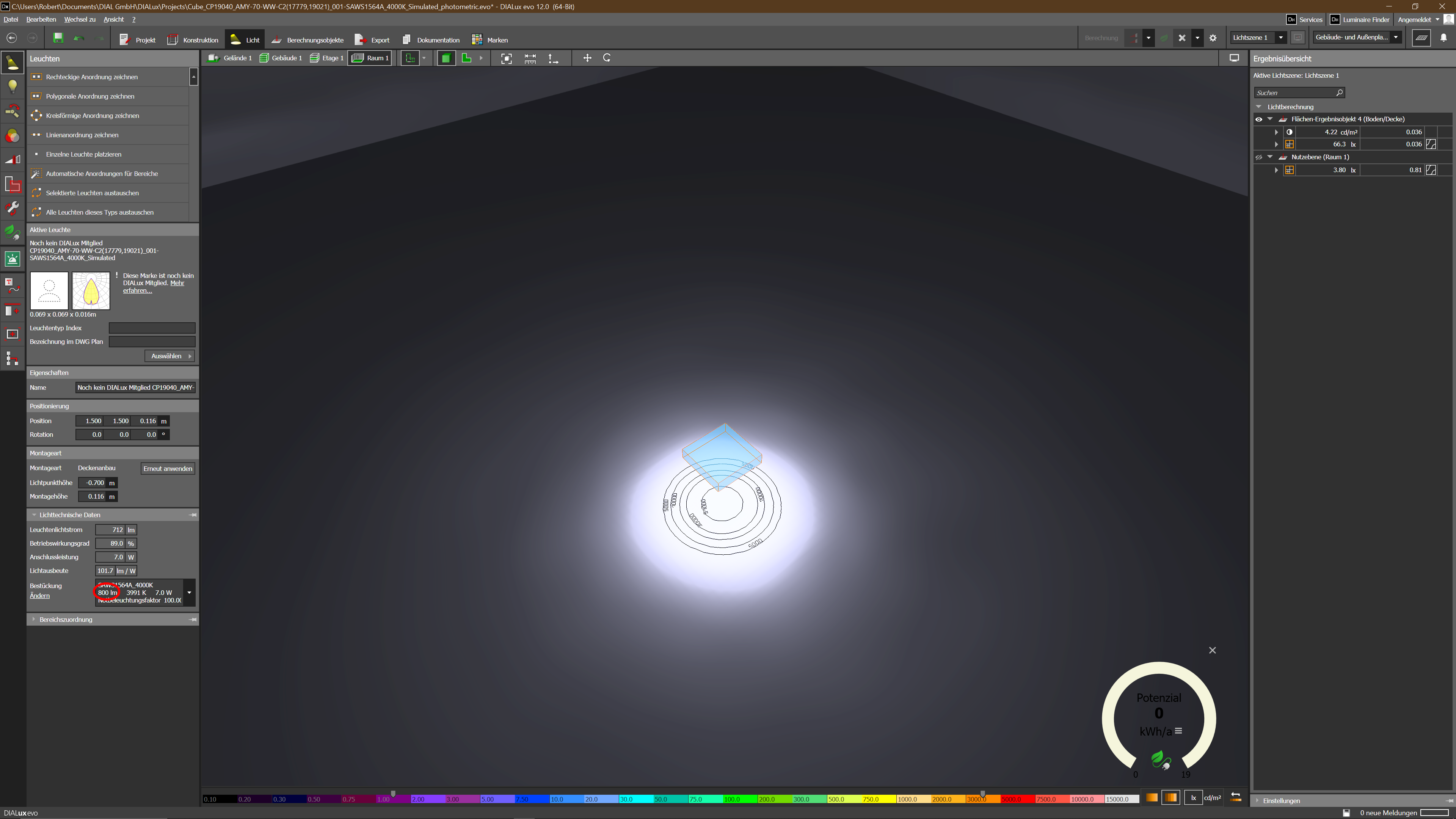Click the rotate view icon

[x=607, y=58]
